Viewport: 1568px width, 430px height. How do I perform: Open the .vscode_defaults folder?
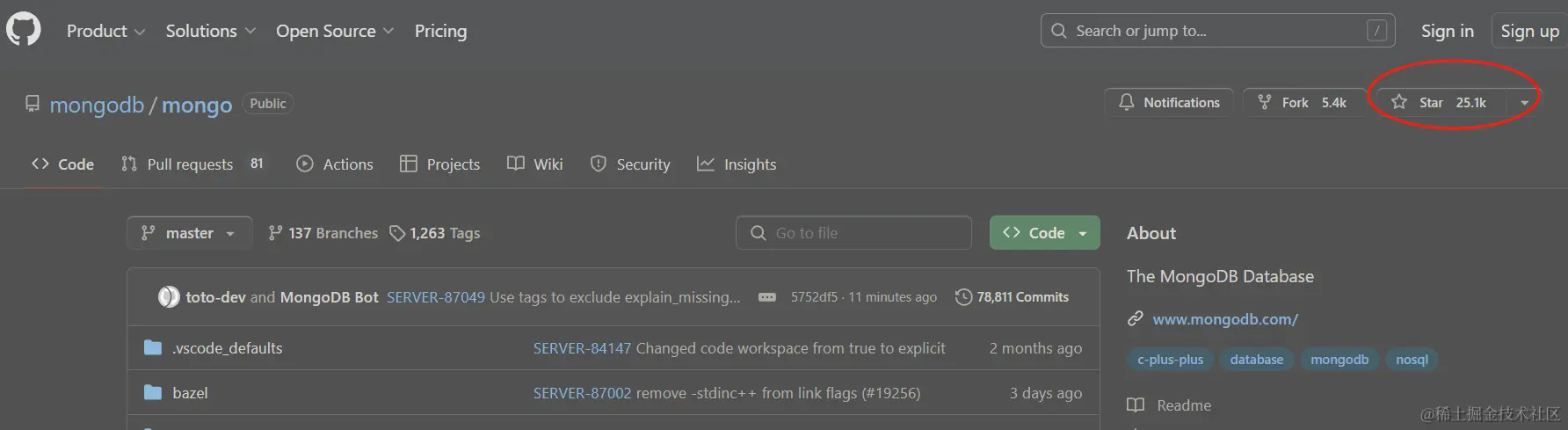pos(228,348)
